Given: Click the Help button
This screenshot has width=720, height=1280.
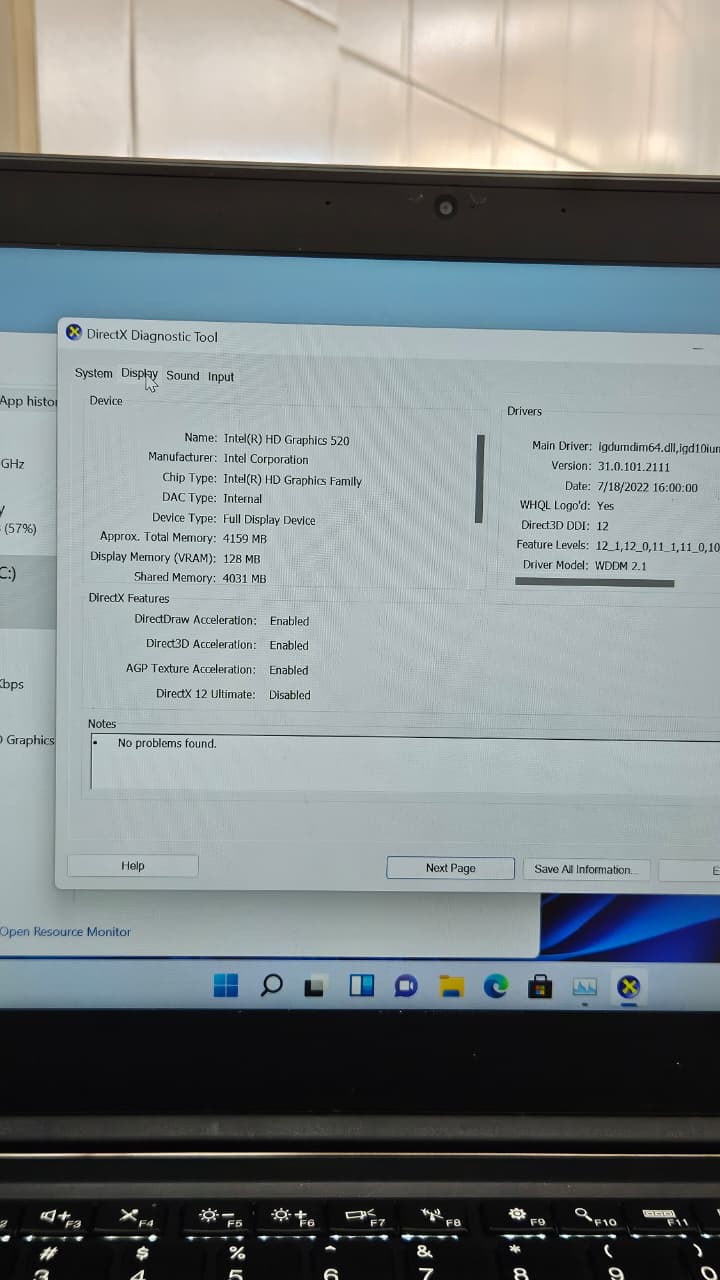Looking at the screenshot, I should click(132, 866).
